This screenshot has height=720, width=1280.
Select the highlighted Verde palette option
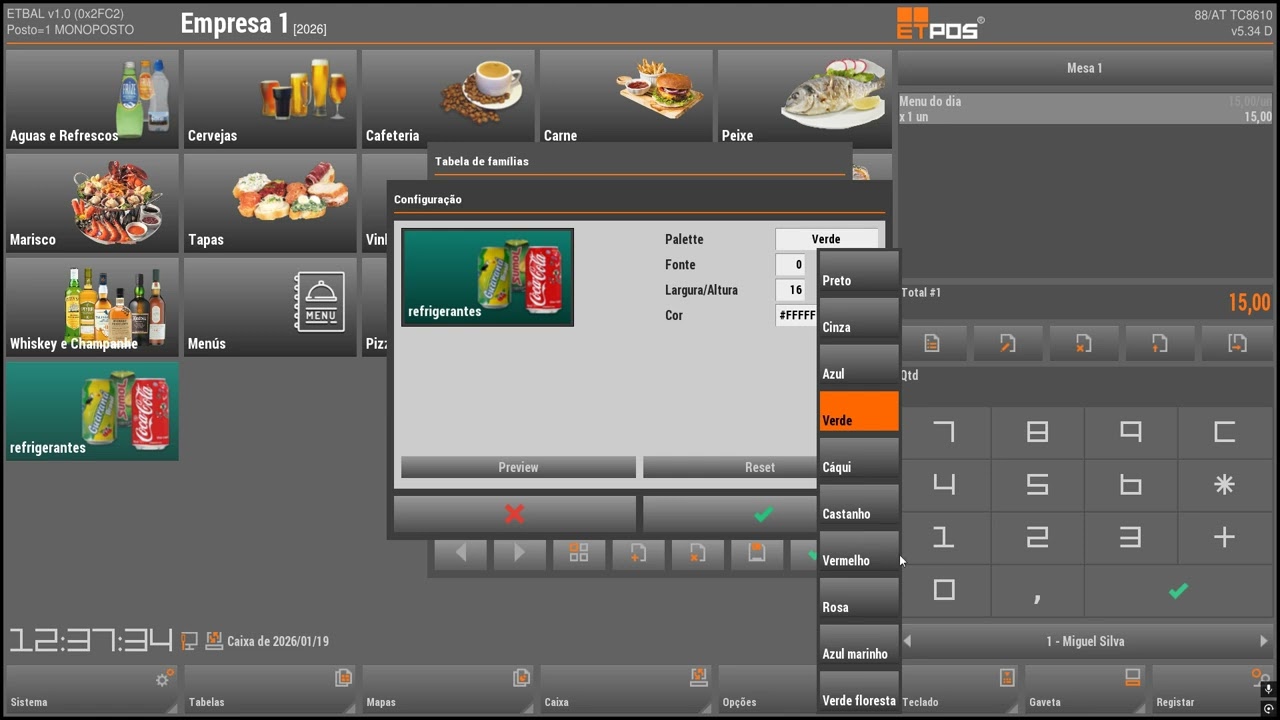[859, 412]
